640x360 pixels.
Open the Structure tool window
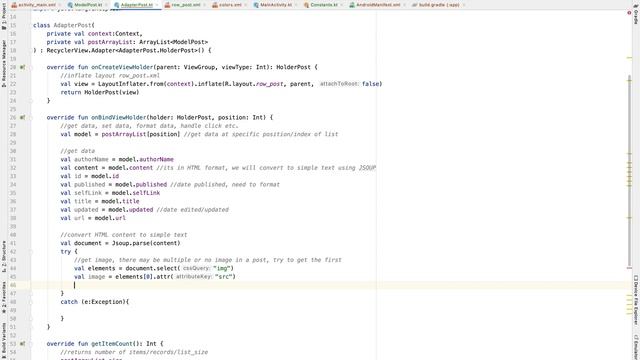pyautogui.click(x=4, y=256)
